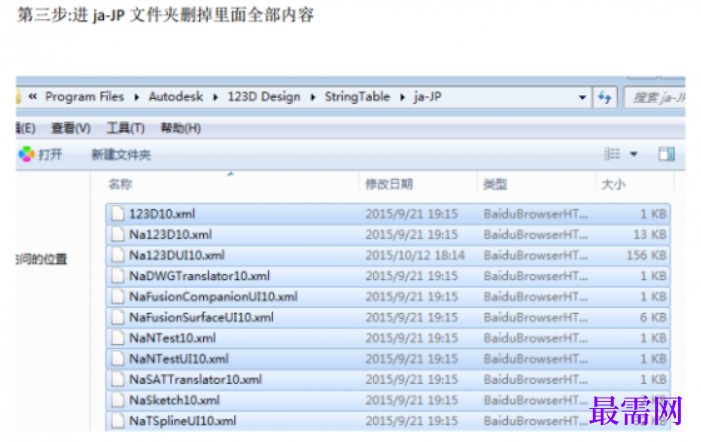
Task: Select file icon of Na123DUI10.xml
Action: point(118,255)
